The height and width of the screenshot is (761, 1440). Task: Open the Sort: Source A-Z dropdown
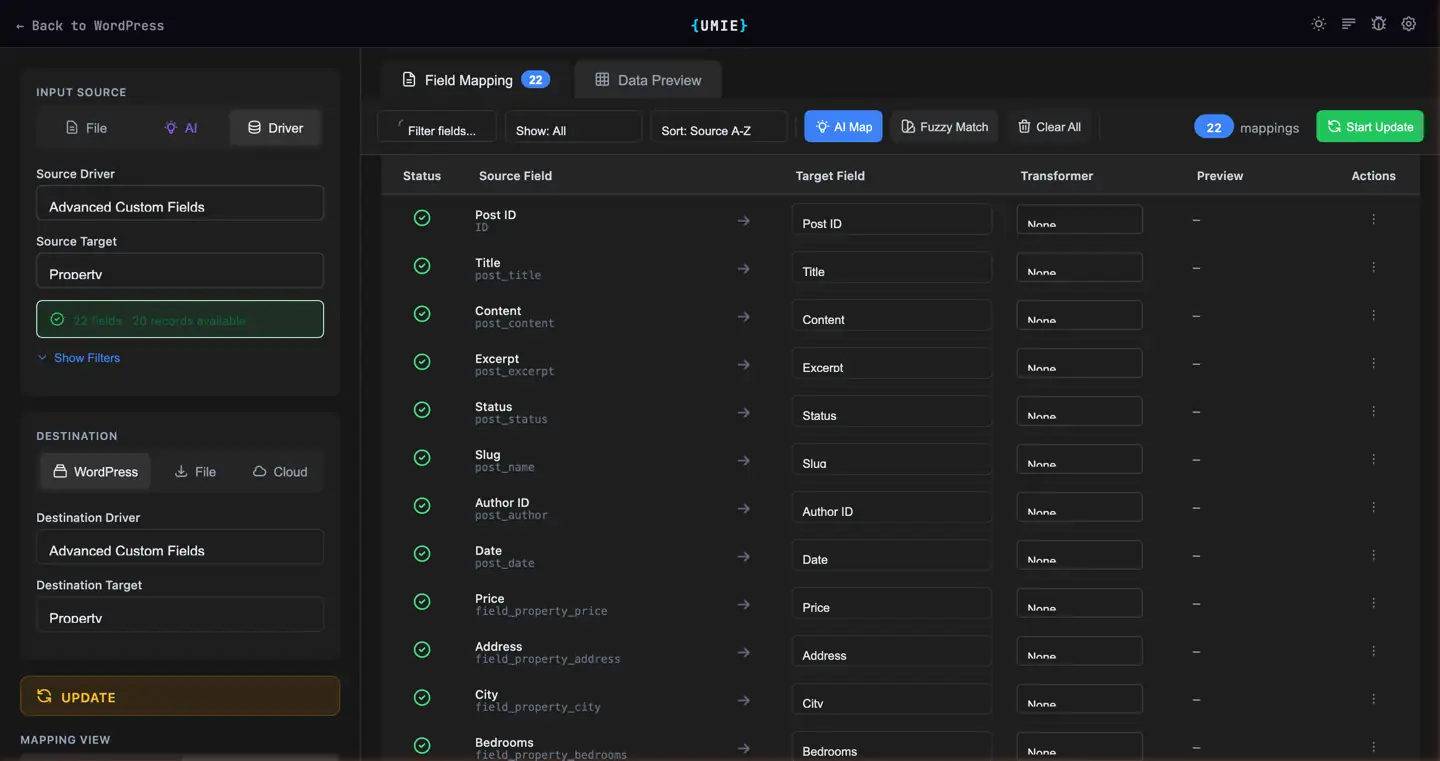(x=719, y=127)
